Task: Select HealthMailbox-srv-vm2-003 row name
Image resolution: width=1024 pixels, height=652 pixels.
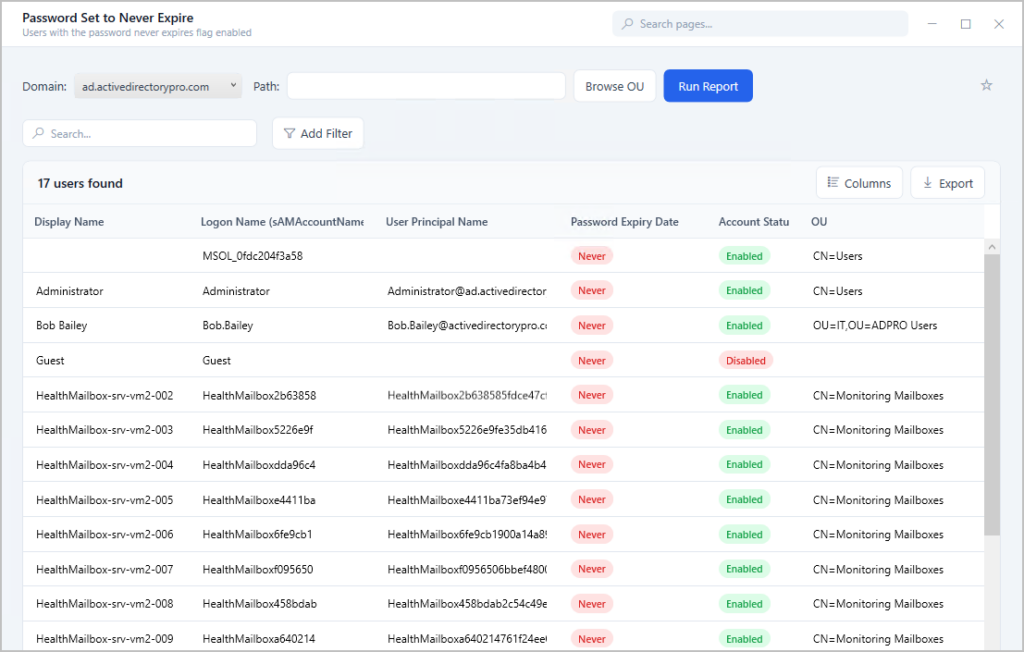Action: pyautogui.click(x=104, y=430)
